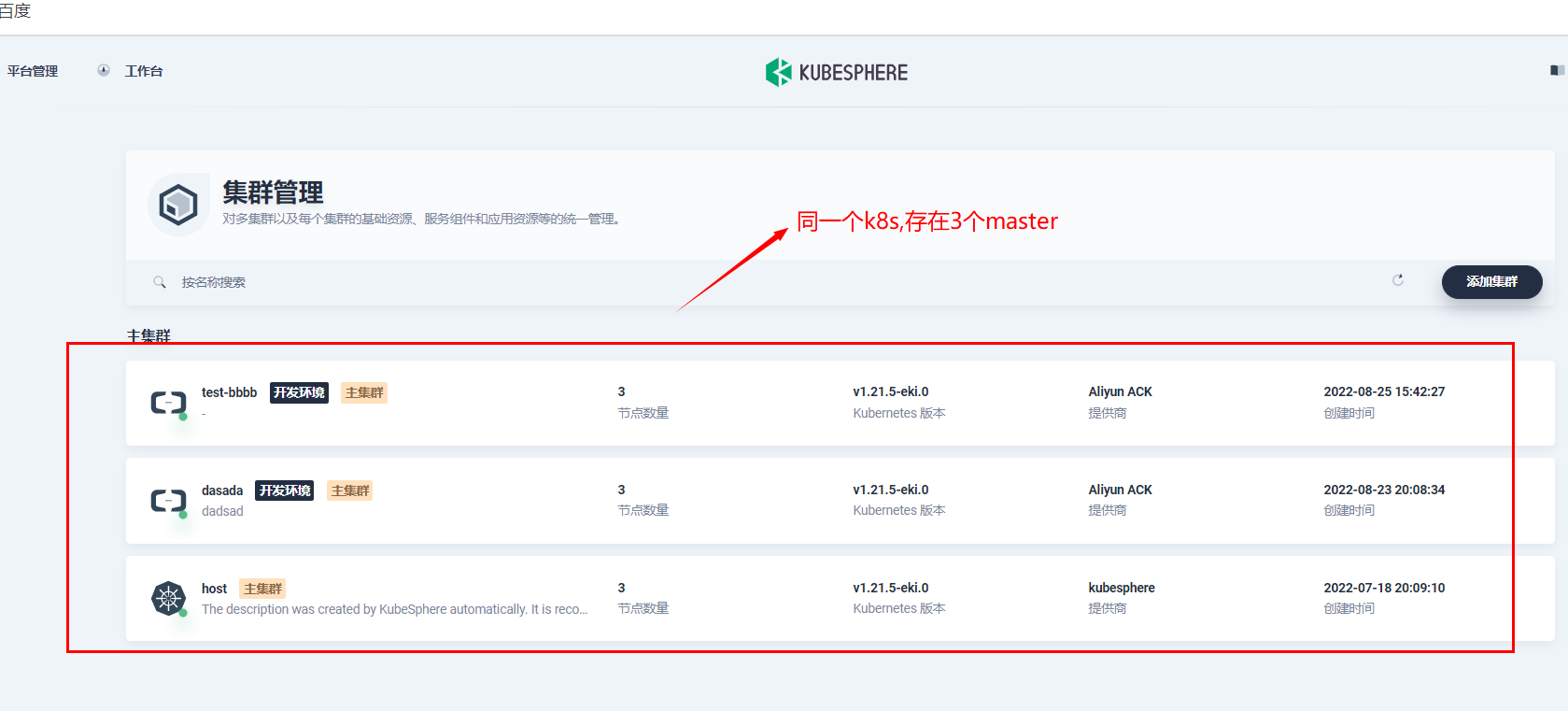Click 开发环境 tag on dasada
The width and height of the screenshot is (1568, 711).
(285, 491)
